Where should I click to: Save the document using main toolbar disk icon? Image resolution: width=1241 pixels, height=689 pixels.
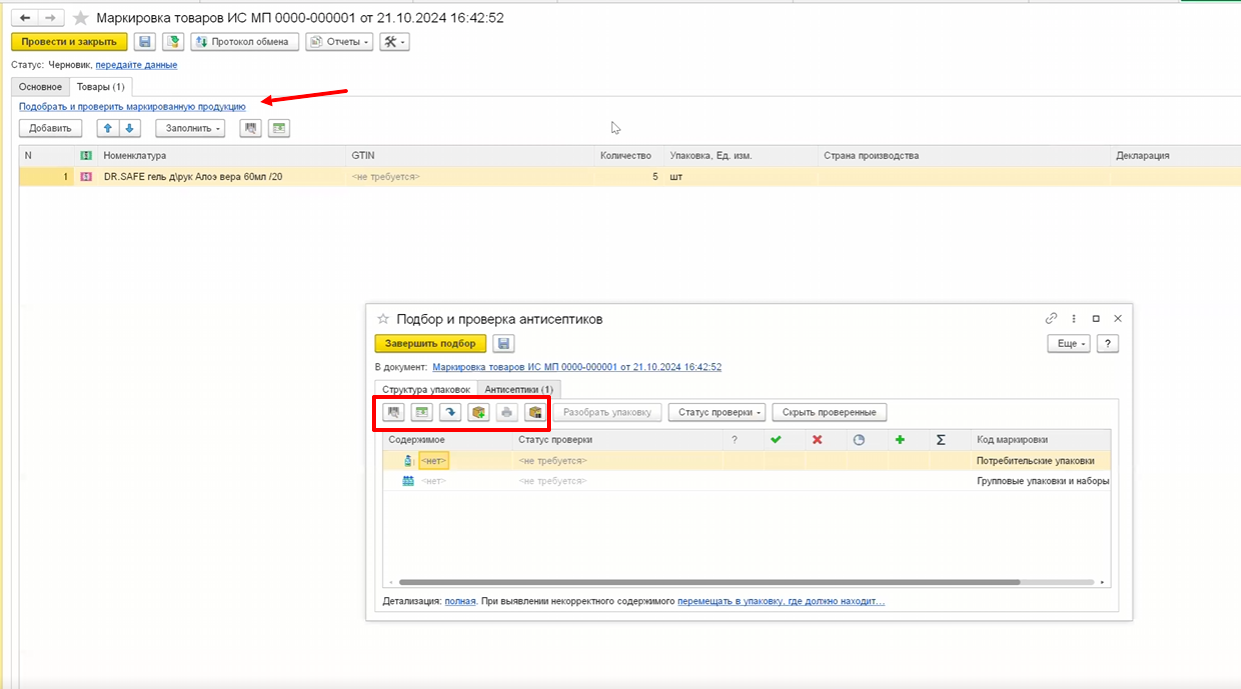click(145, 41)
